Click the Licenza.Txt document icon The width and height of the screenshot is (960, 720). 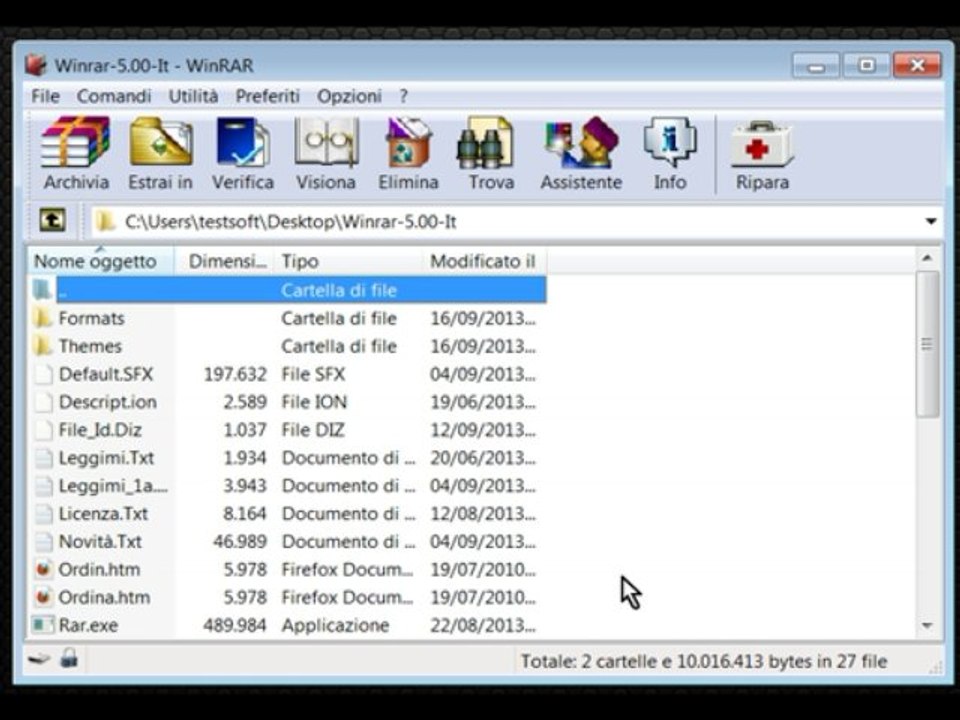(x=43, y=513)
